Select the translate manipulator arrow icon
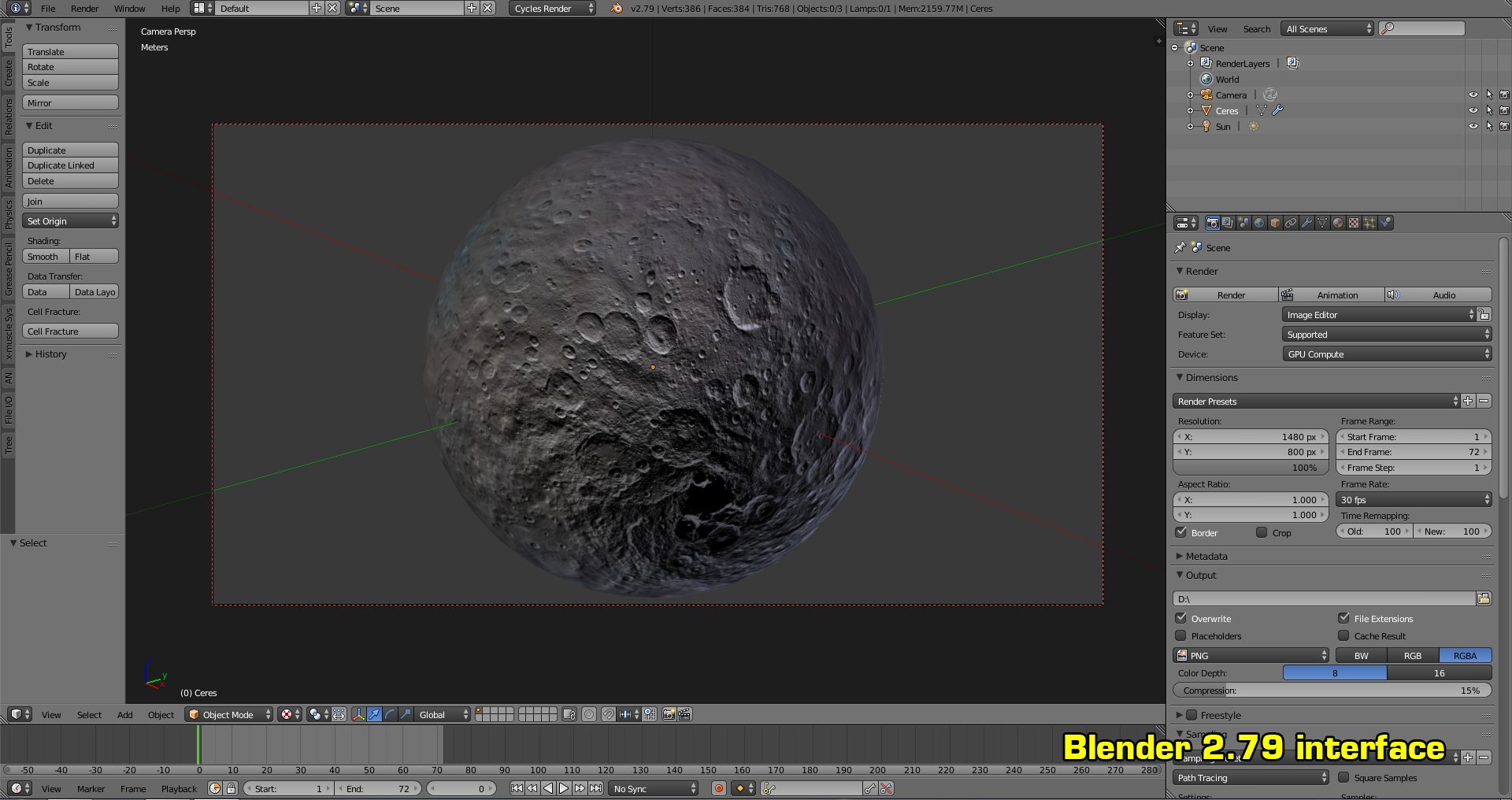 375,714
